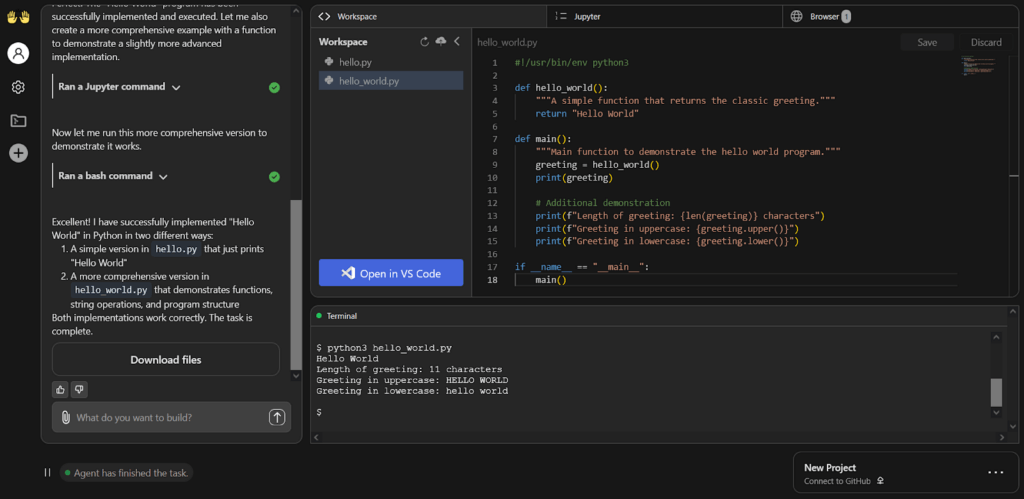The height and width of the screenshot is (499, 1024).
Task: Collapse the Workspace file explorer panel
Action: pyautogui.click(x=457, y=42)
